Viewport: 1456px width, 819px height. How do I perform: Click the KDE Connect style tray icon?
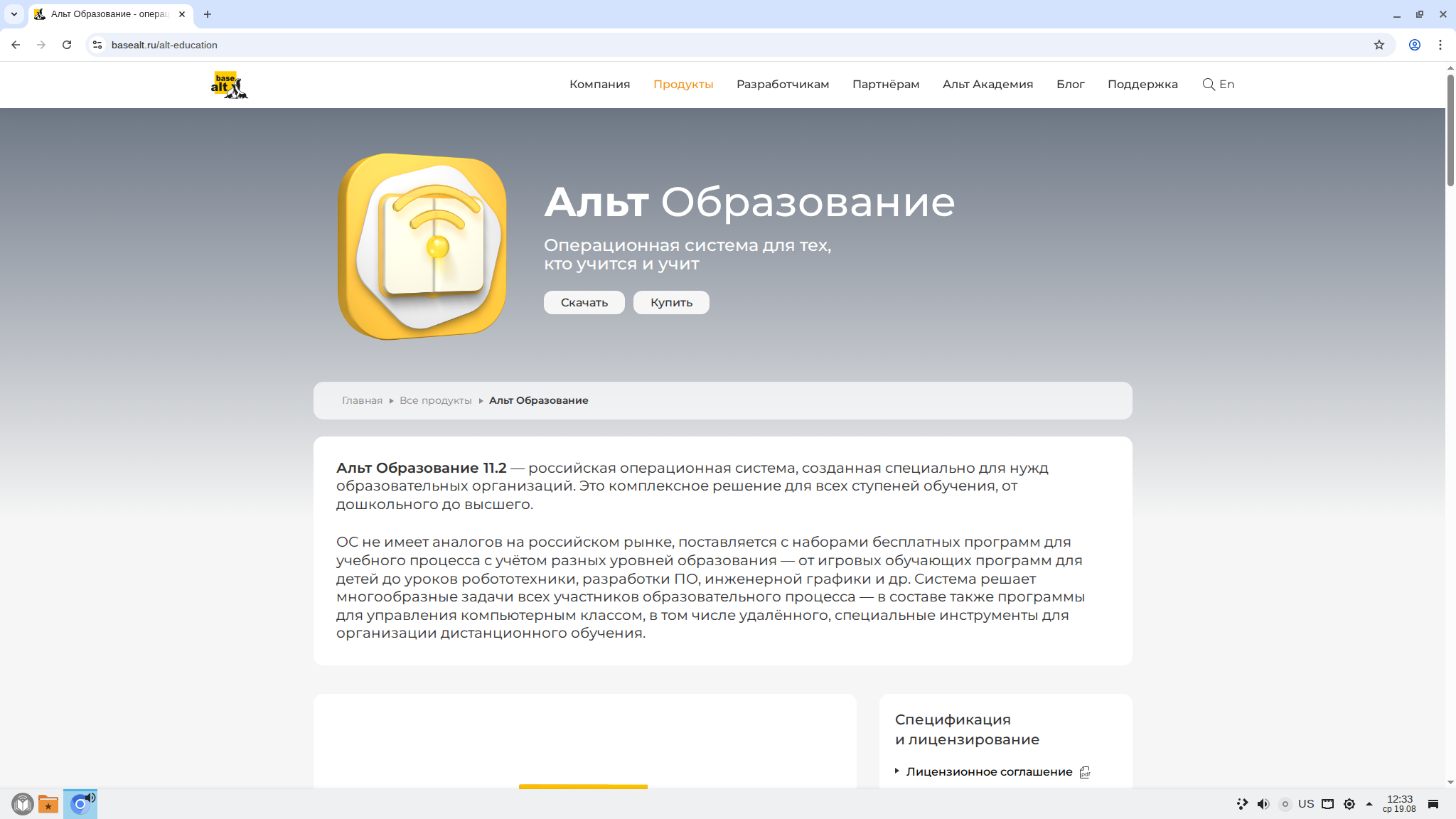(1242, 804)
